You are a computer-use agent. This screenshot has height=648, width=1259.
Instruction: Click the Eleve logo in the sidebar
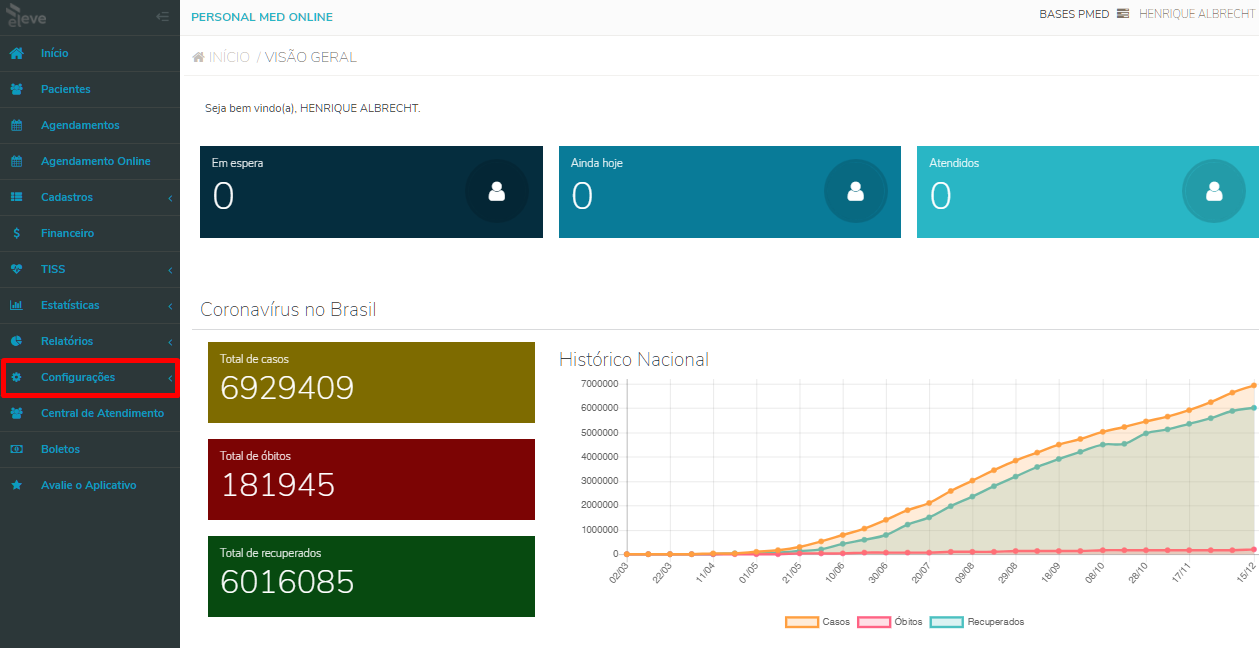26,16
